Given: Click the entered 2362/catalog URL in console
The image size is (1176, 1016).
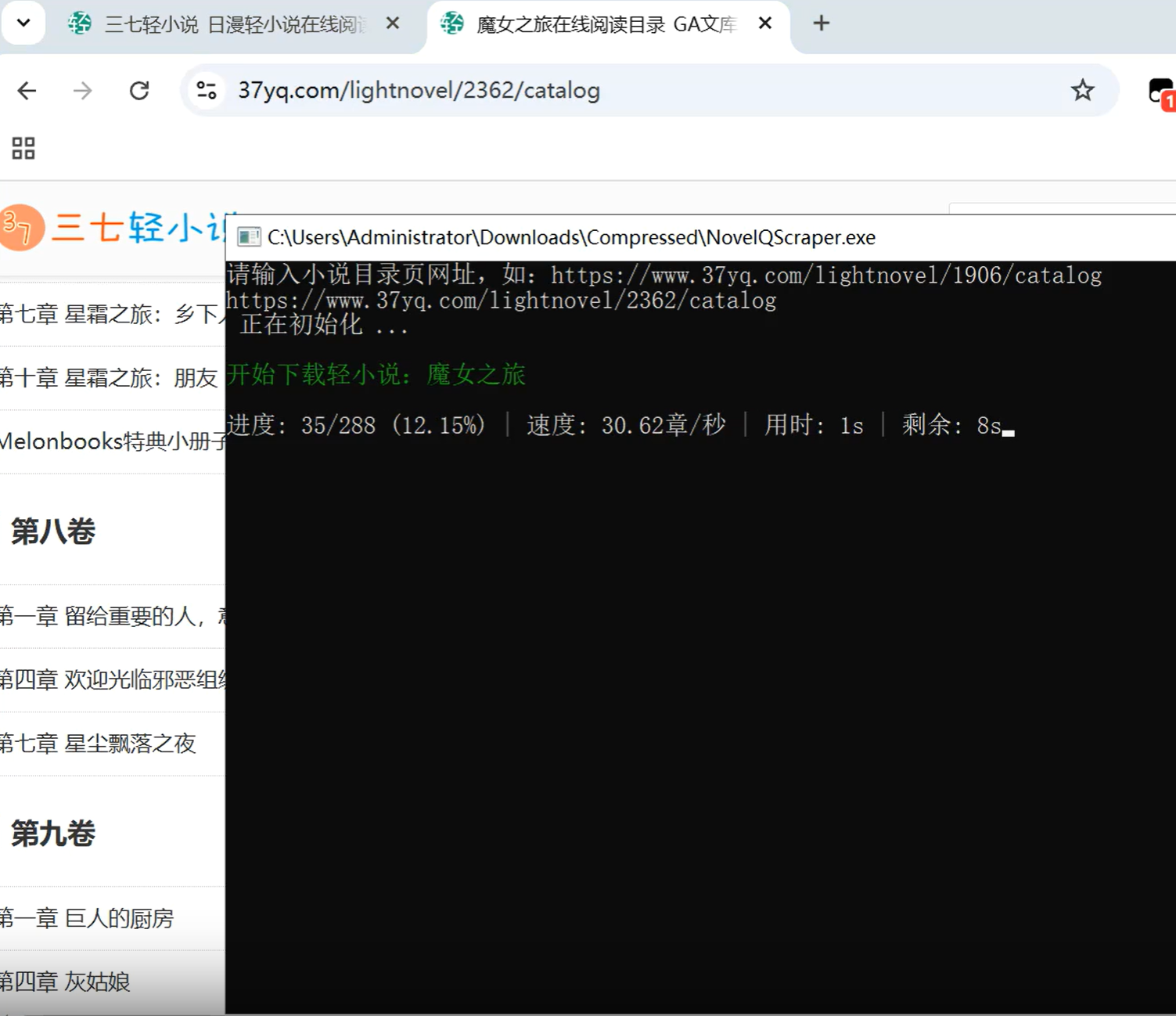Looking at the screenshot, I should coord(502,301).
